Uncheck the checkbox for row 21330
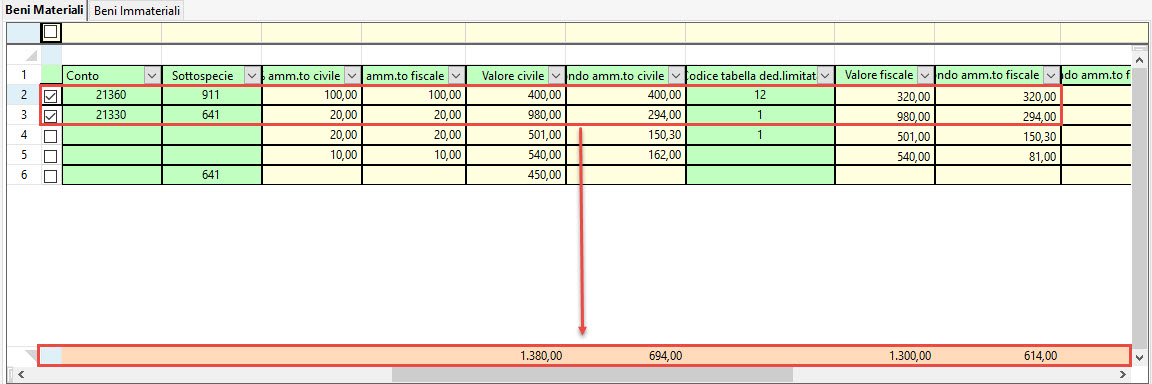1152x384 pixels. pos(51,116)
